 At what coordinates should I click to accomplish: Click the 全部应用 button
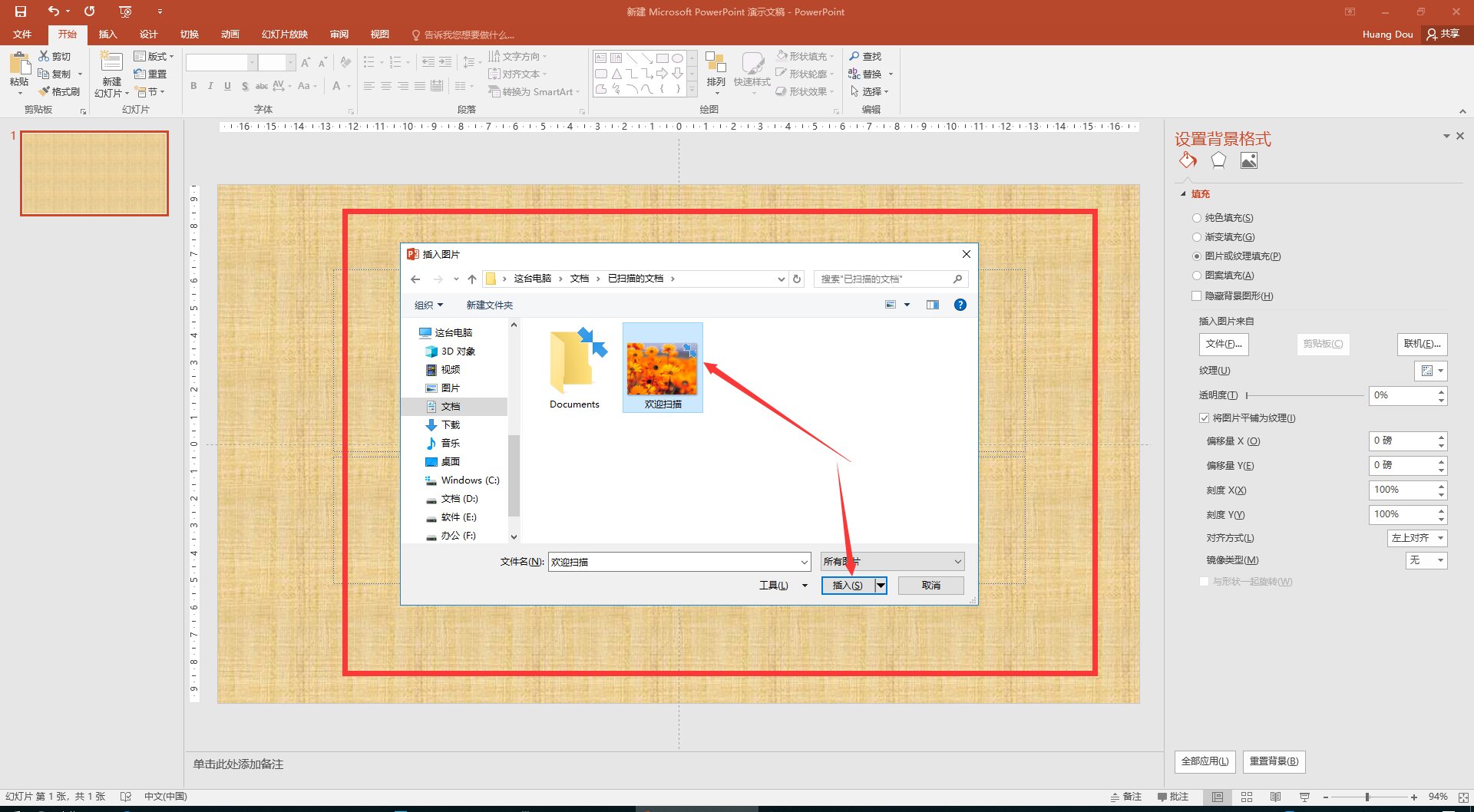(x=1205, y=761)
